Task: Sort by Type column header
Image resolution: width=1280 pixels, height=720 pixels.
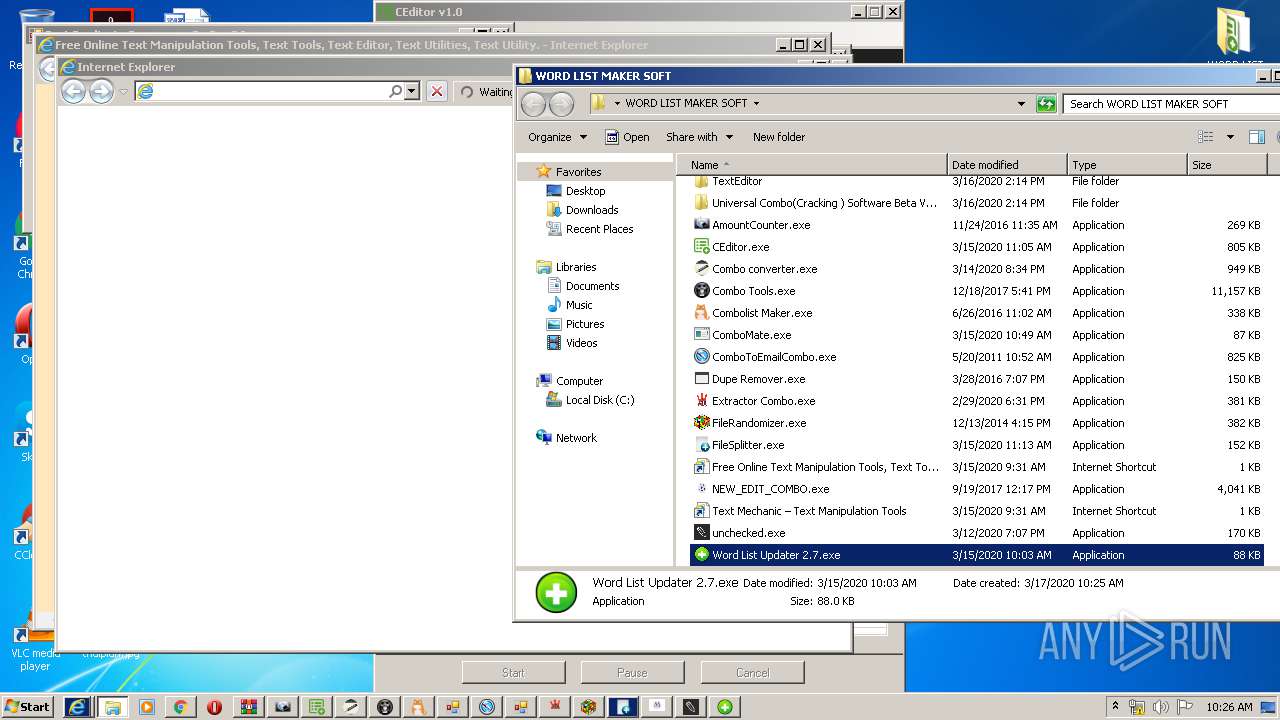Action: 1127,165
